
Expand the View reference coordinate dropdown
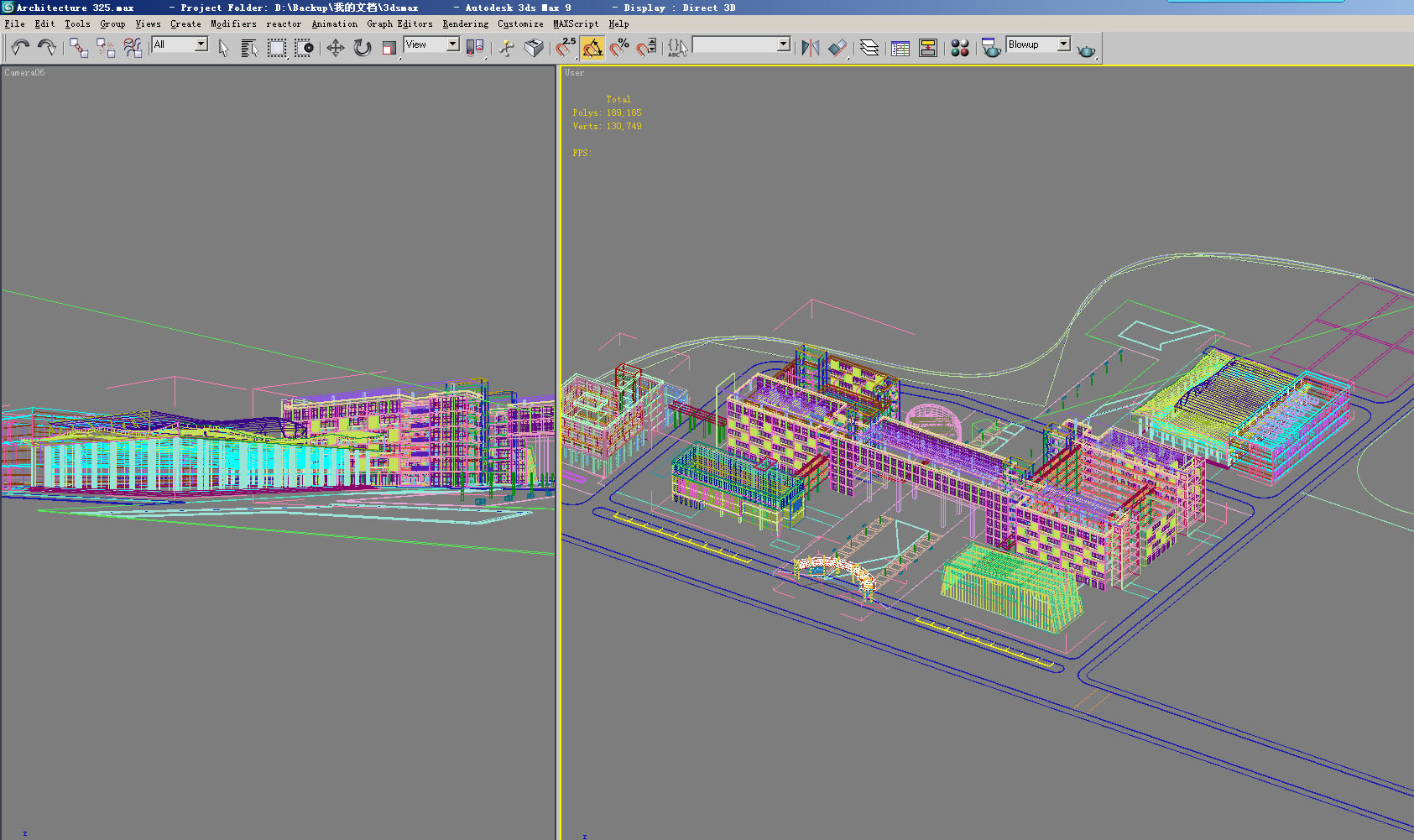pyautogui.click(x=452, y=44)
